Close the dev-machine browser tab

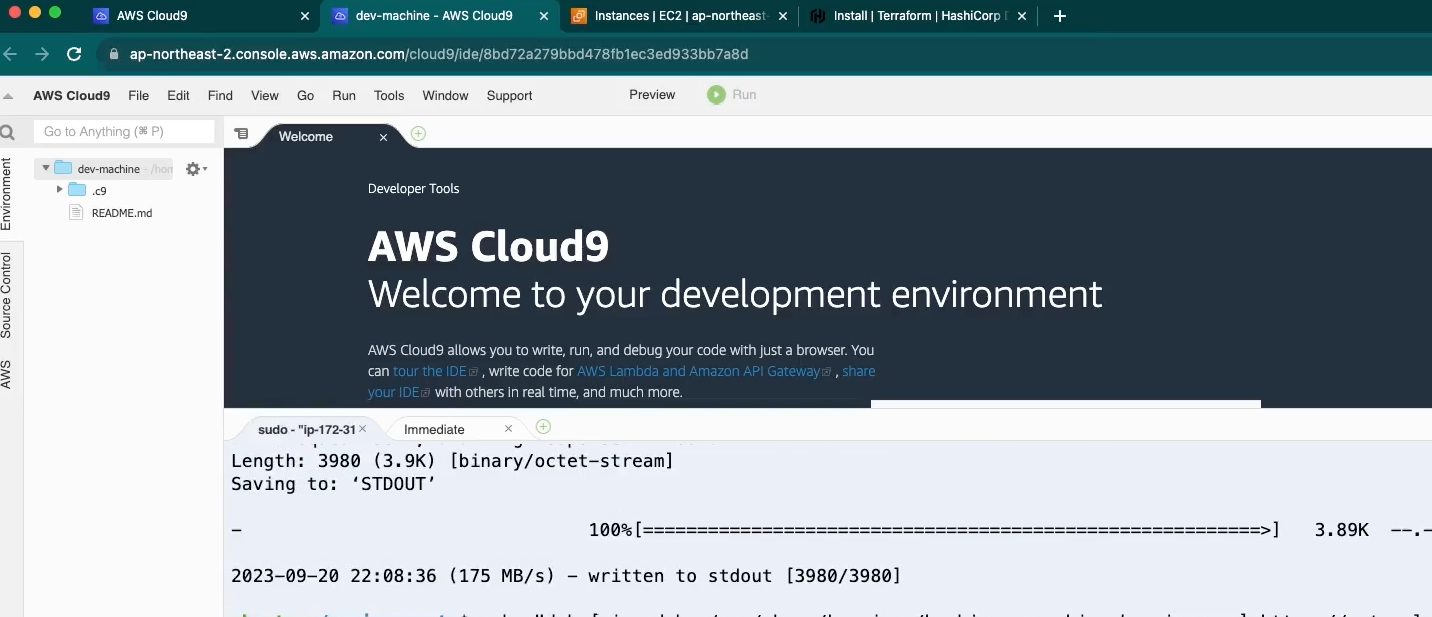point(544,16)
